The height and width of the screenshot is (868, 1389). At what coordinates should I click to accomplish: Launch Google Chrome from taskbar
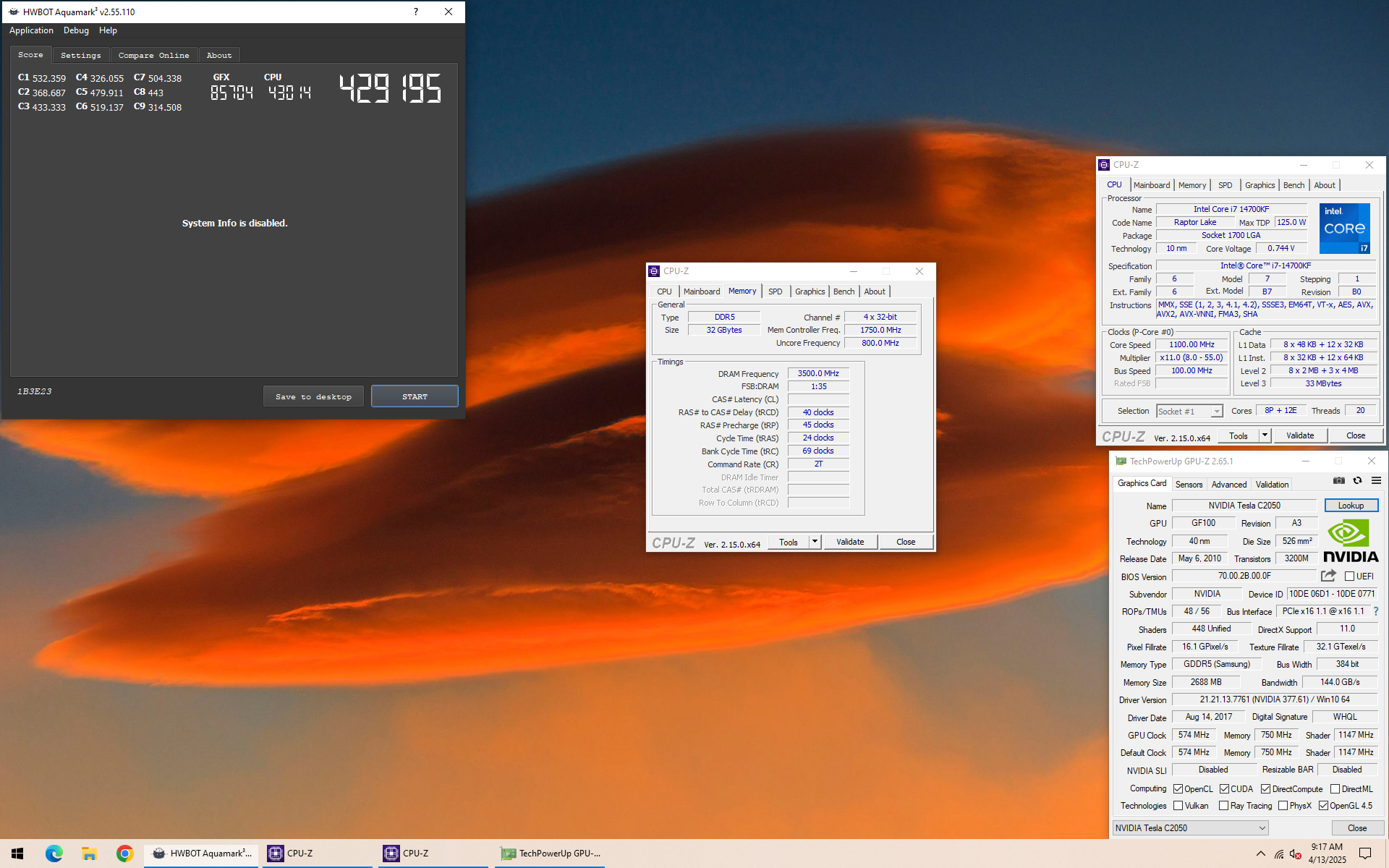(x=124, y=854)
